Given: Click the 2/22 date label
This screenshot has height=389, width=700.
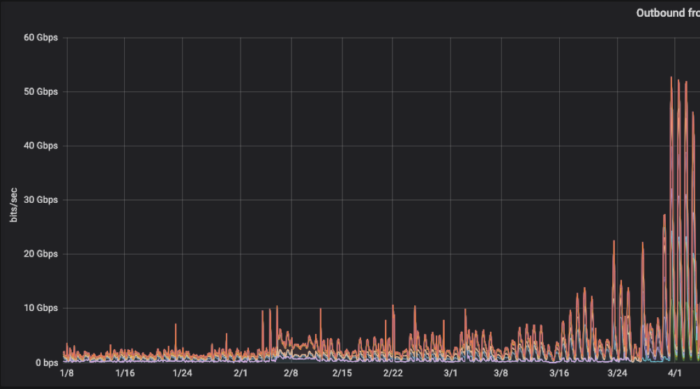Looking at the screenshot, I should [x=393, y=373].
